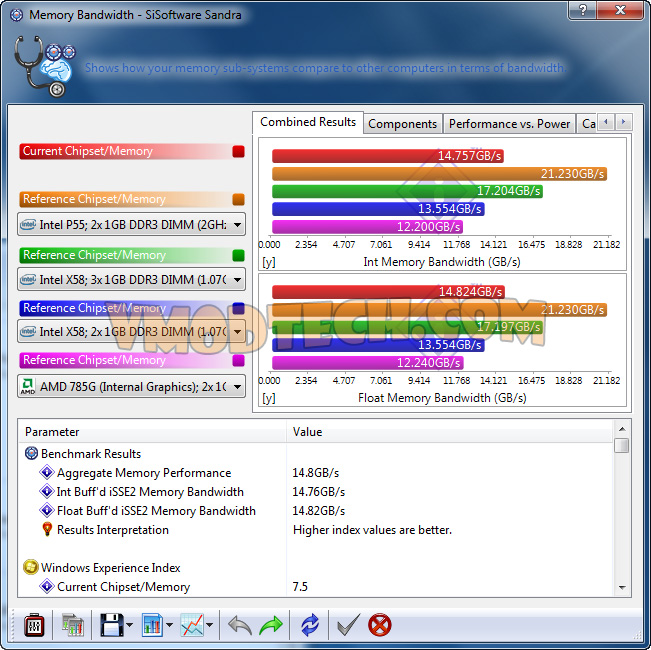Switch to the Components tab
The image size is (651, 650).
coord(402,124)
